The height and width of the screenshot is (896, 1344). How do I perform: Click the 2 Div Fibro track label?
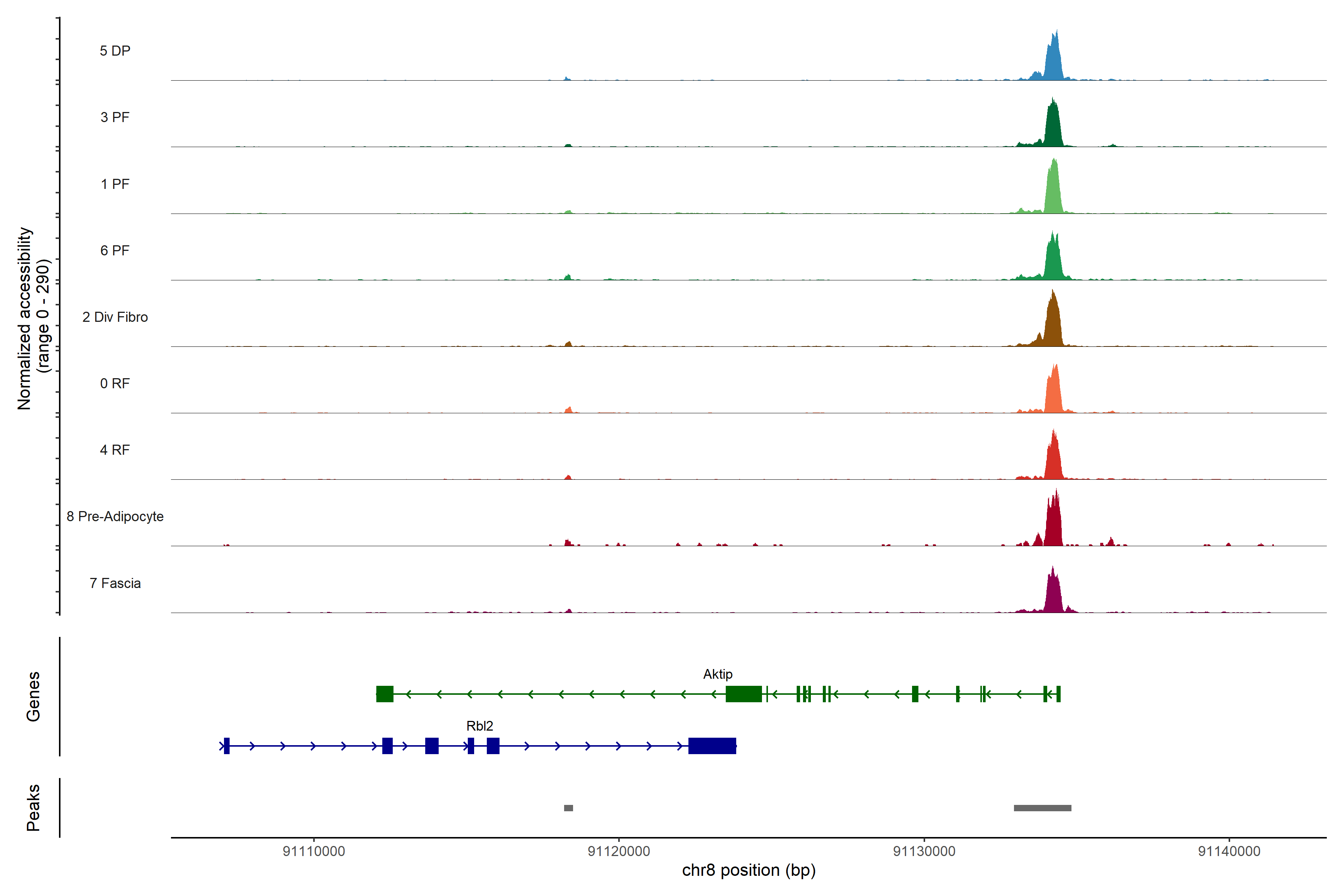point(115,317)
